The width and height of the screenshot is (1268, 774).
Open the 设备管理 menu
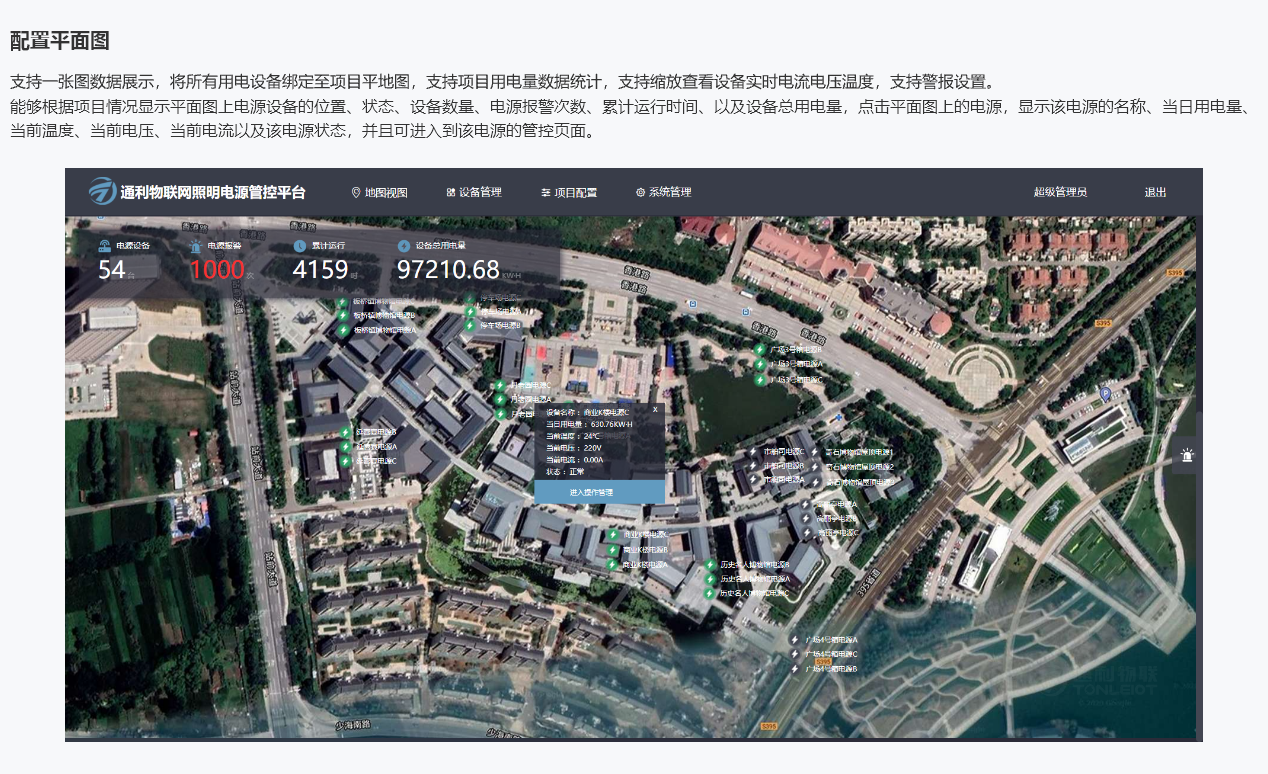click(x=474, y=192)
